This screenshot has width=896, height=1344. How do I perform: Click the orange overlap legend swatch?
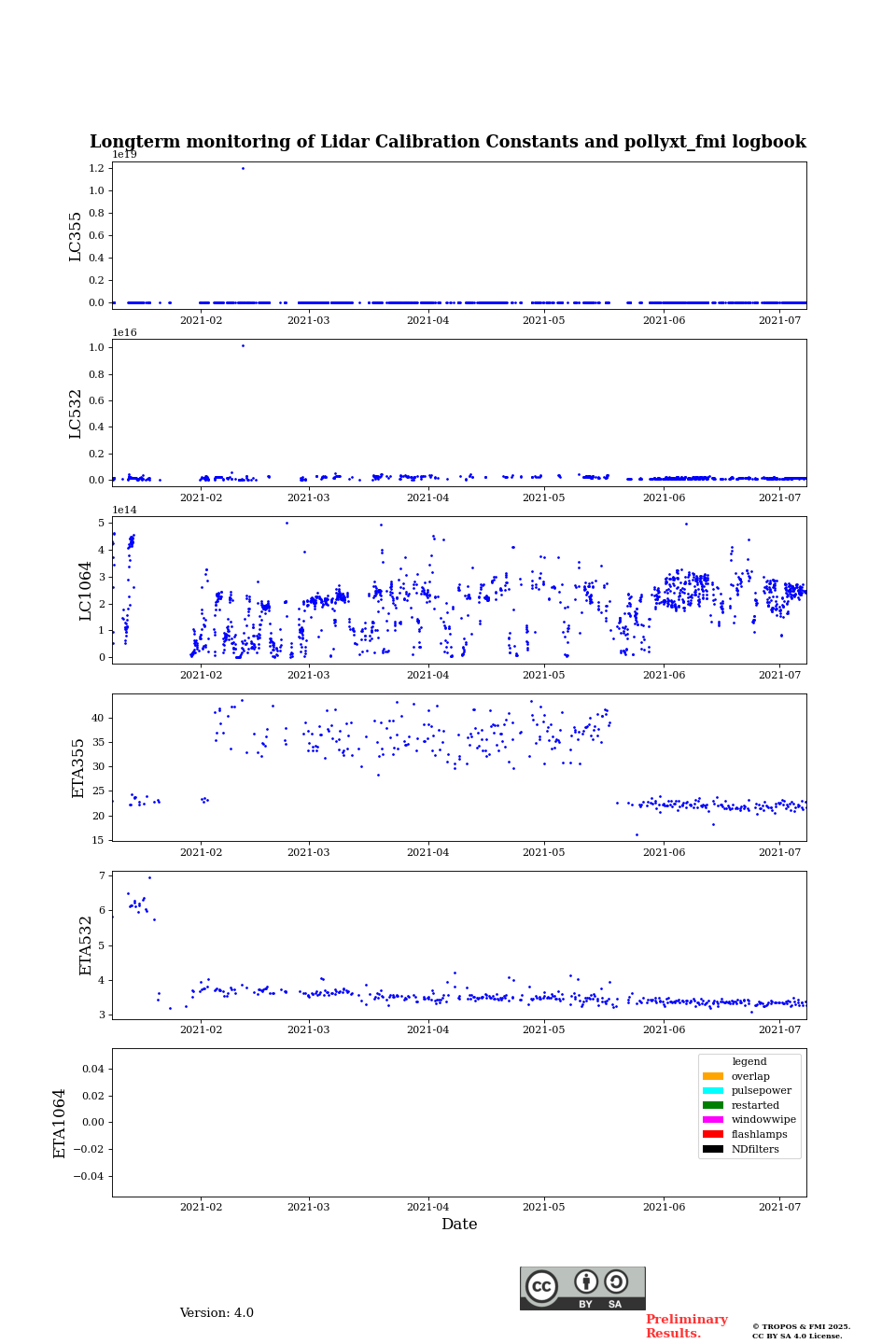click(x=712, y=1076)
